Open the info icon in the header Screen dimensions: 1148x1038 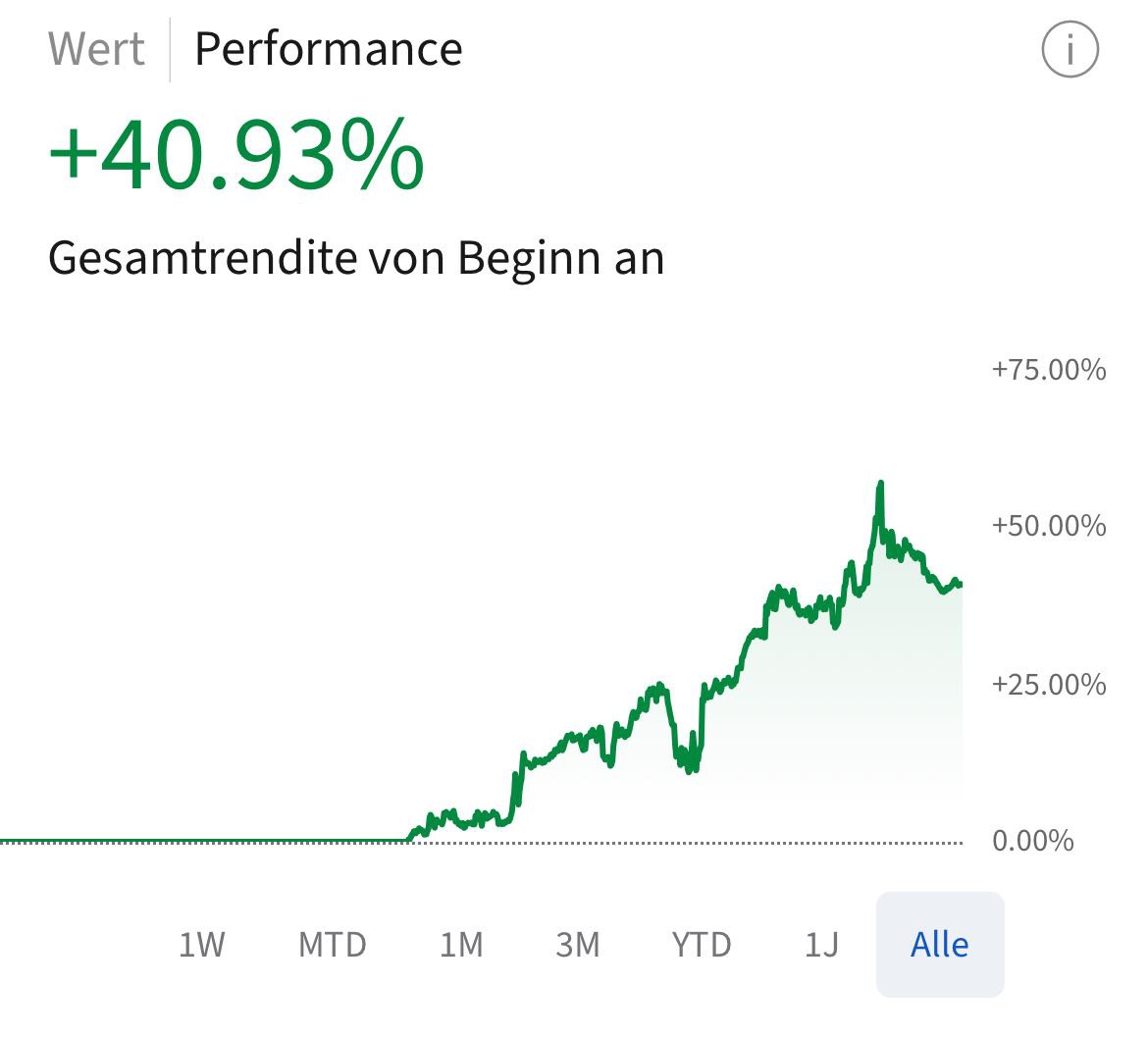[x=1070, y=49]
